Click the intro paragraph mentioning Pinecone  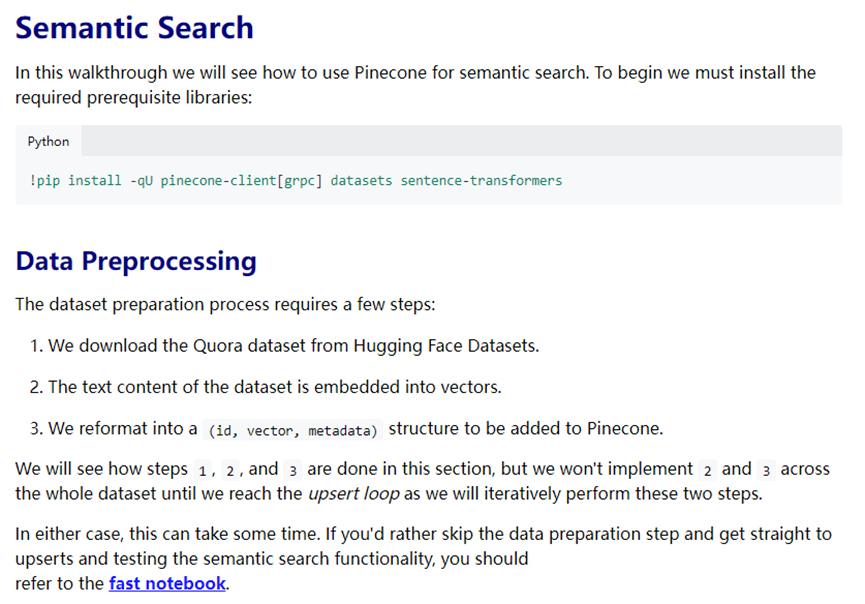(x=415, y=85)
